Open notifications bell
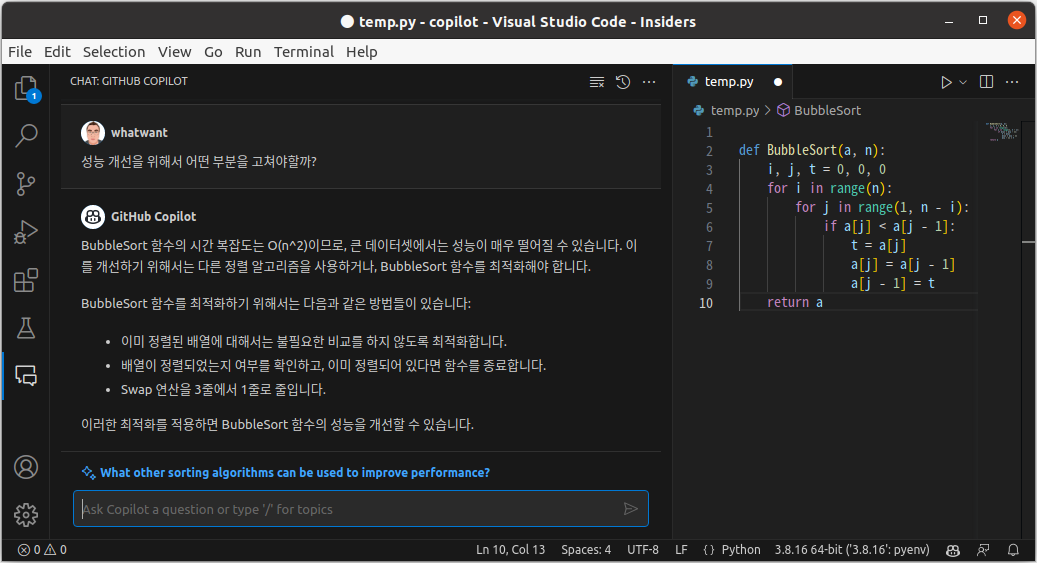The height and width of the screenshot is (563, 1037). point(1013,550)
